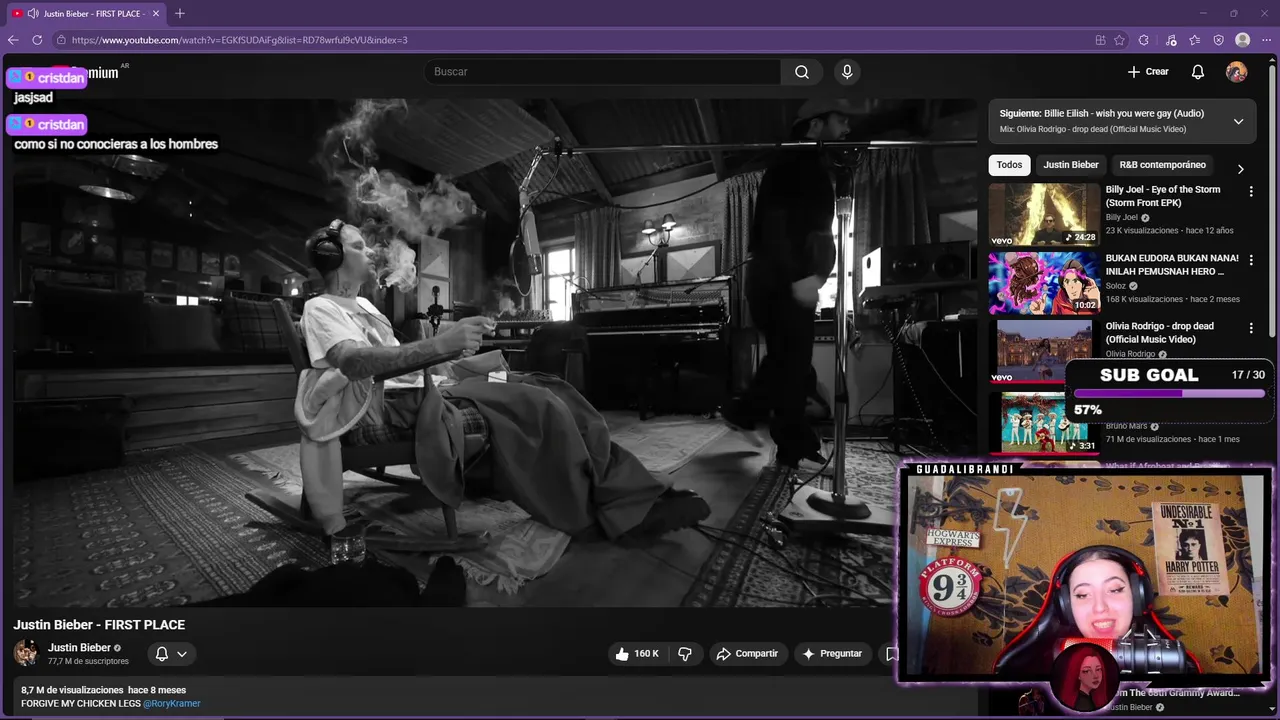Click the site info padlock icon

(x=61, y=40)
